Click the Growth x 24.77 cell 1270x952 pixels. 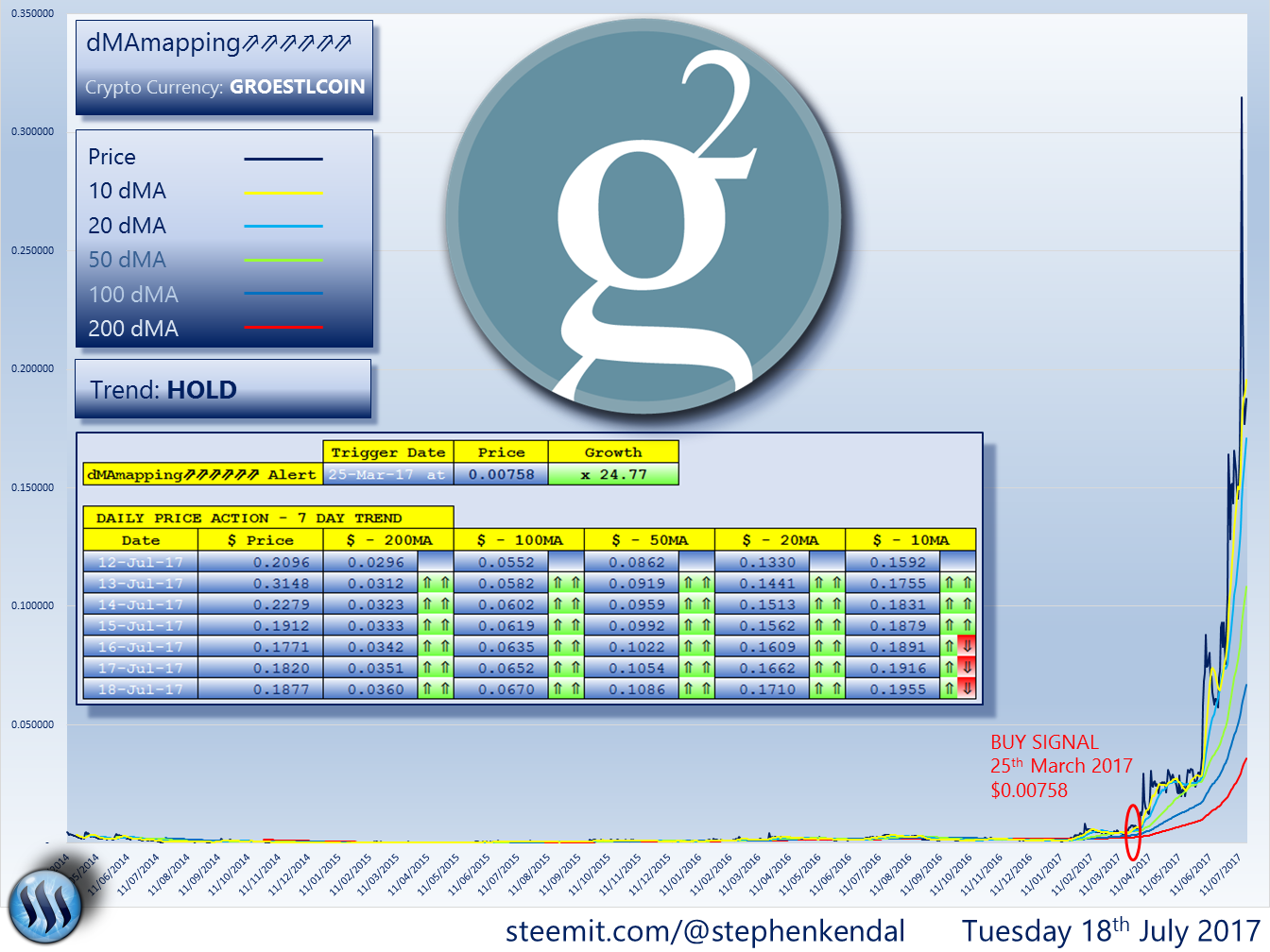[613, 474]
